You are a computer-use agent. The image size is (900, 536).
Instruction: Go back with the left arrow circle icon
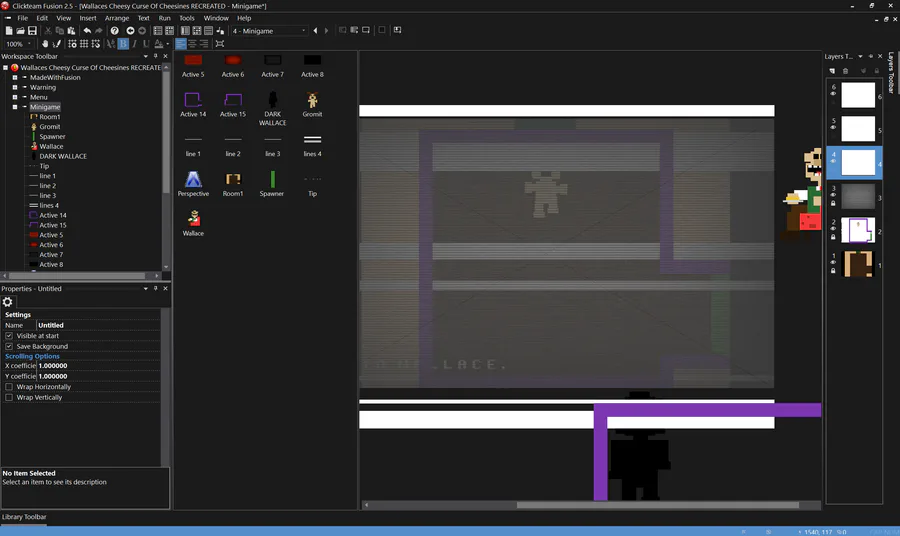(x=130, y=30)
